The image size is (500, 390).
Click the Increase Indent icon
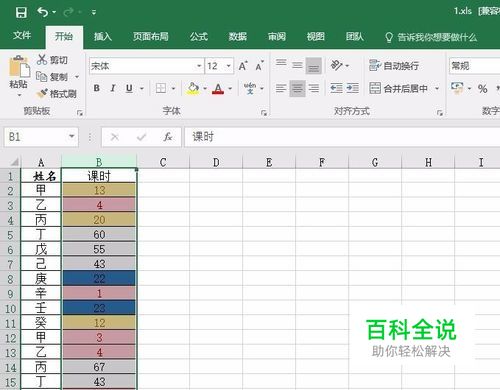(353, 88)
